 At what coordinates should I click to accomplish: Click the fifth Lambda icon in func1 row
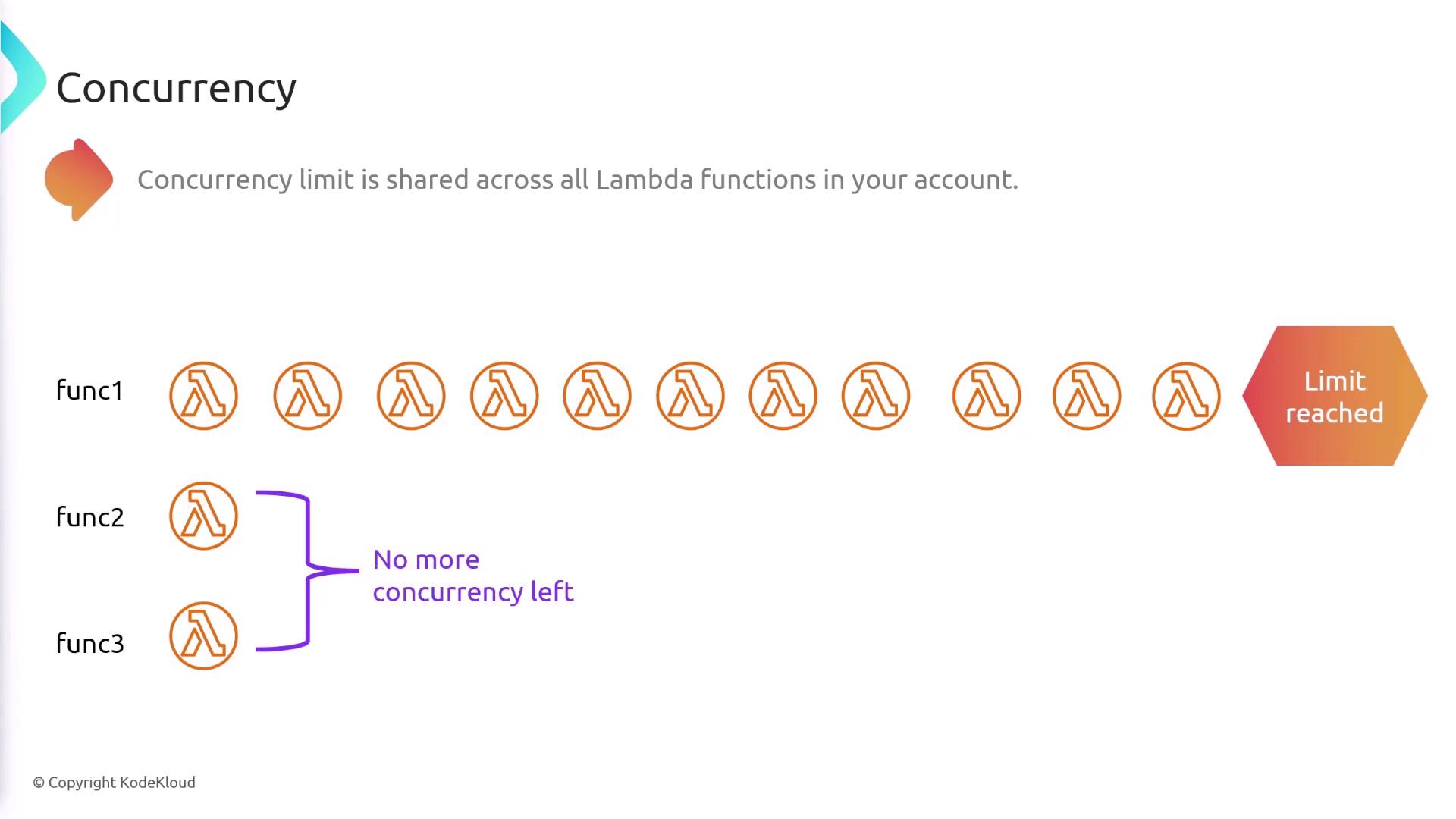[598, 396]
